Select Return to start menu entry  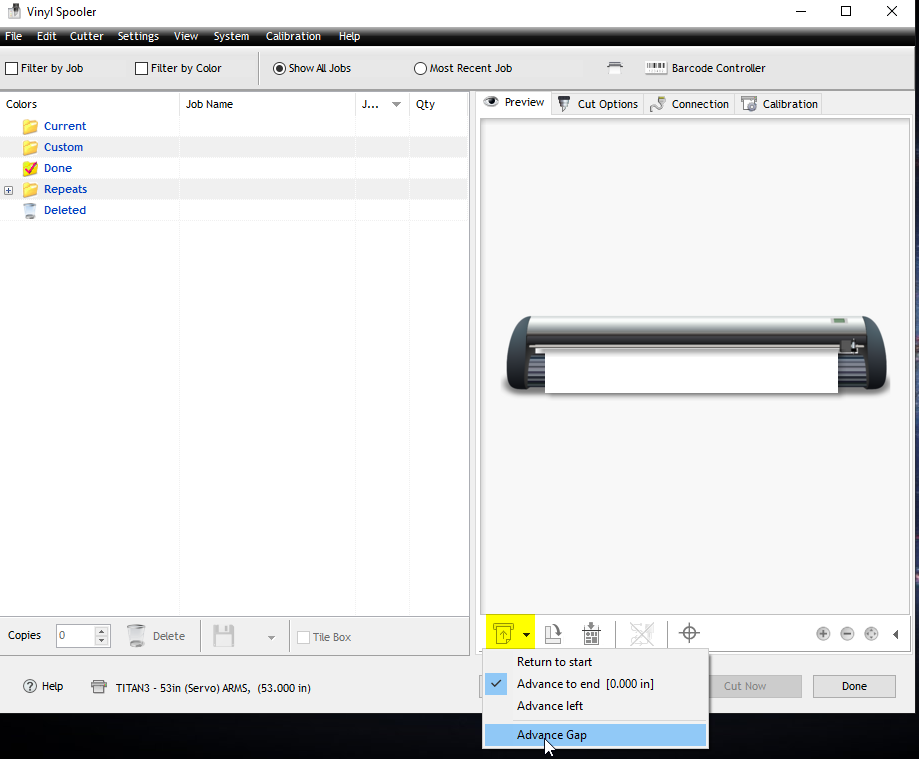point(595,662)
